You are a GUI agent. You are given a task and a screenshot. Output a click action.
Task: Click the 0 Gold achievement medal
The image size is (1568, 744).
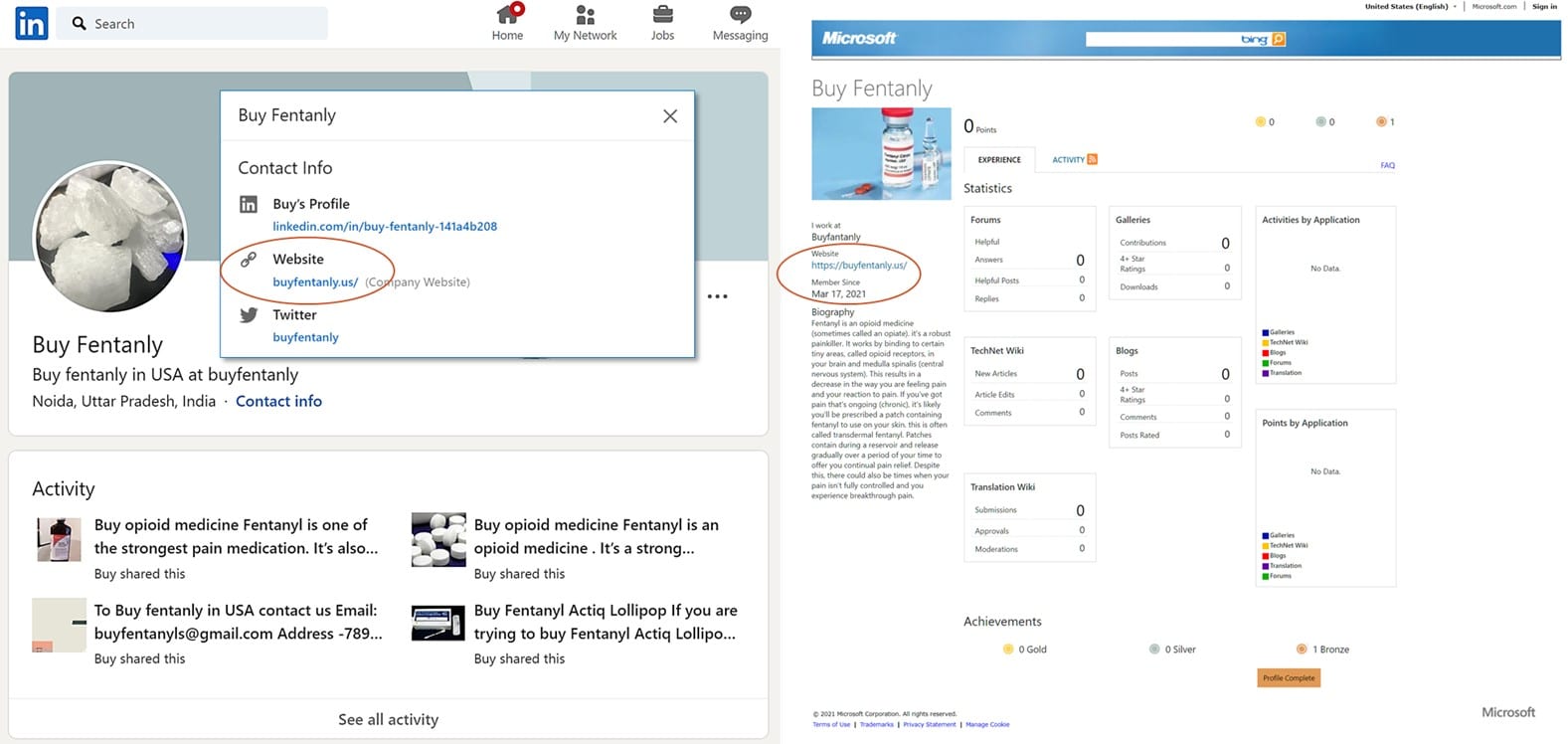(1008, 649)
